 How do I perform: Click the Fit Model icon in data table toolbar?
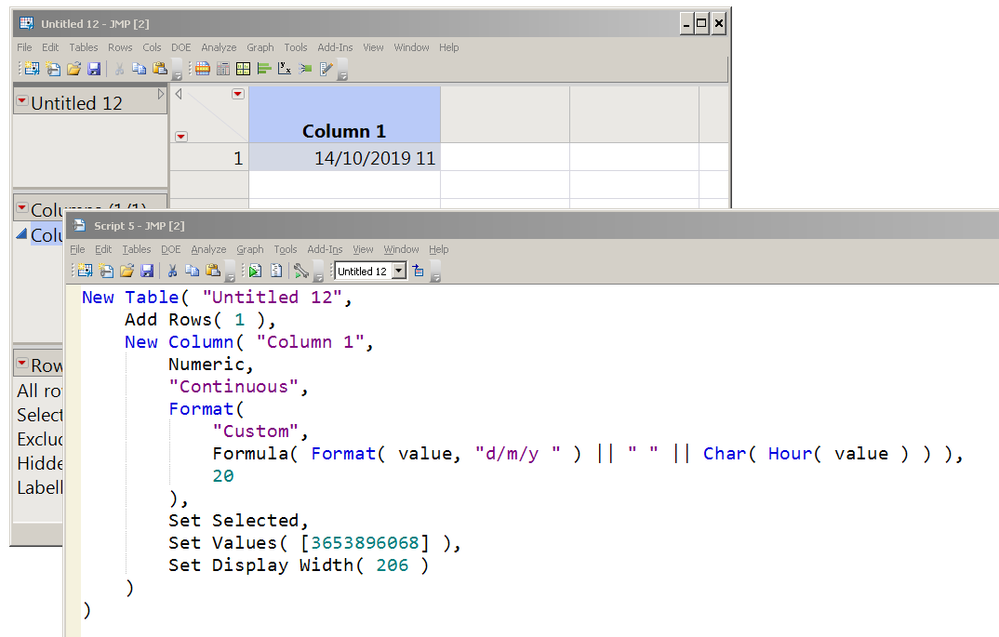point(305,69)
